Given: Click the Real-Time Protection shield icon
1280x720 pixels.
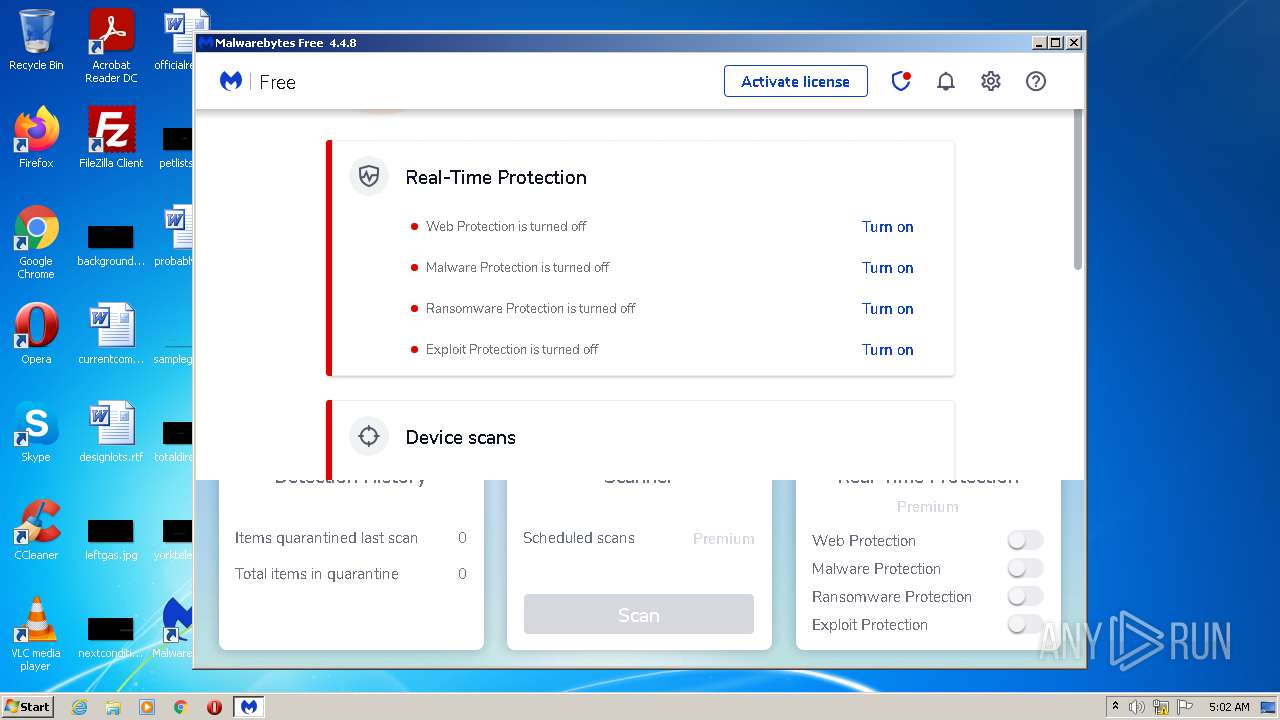Looking at the screenshot, I should [x=369, y=177].
